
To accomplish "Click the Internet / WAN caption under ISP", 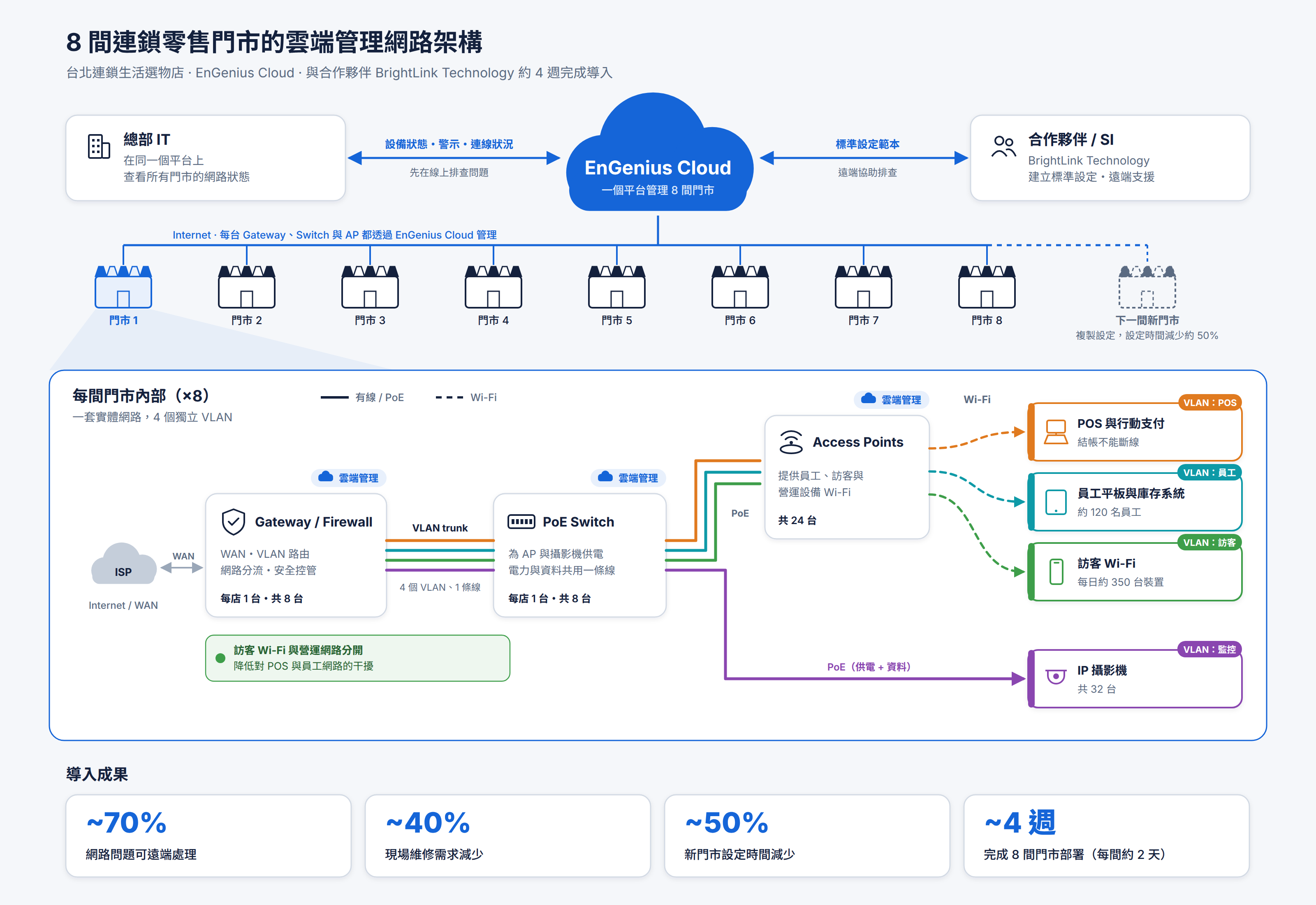I will 123,605.
